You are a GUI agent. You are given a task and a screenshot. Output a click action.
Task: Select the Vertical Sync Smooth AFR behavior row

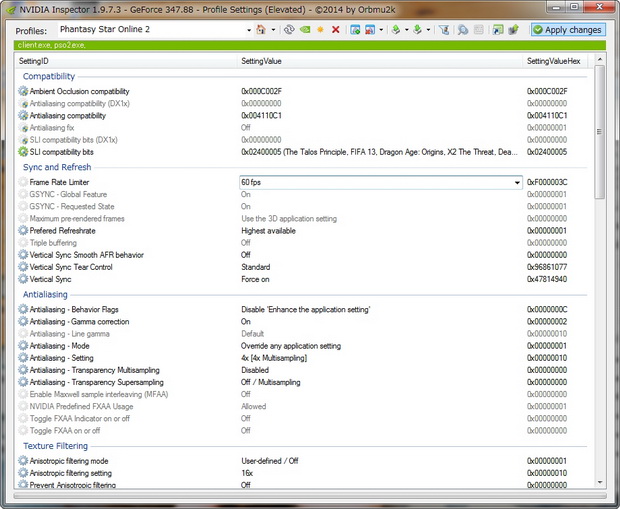point(301,255)
